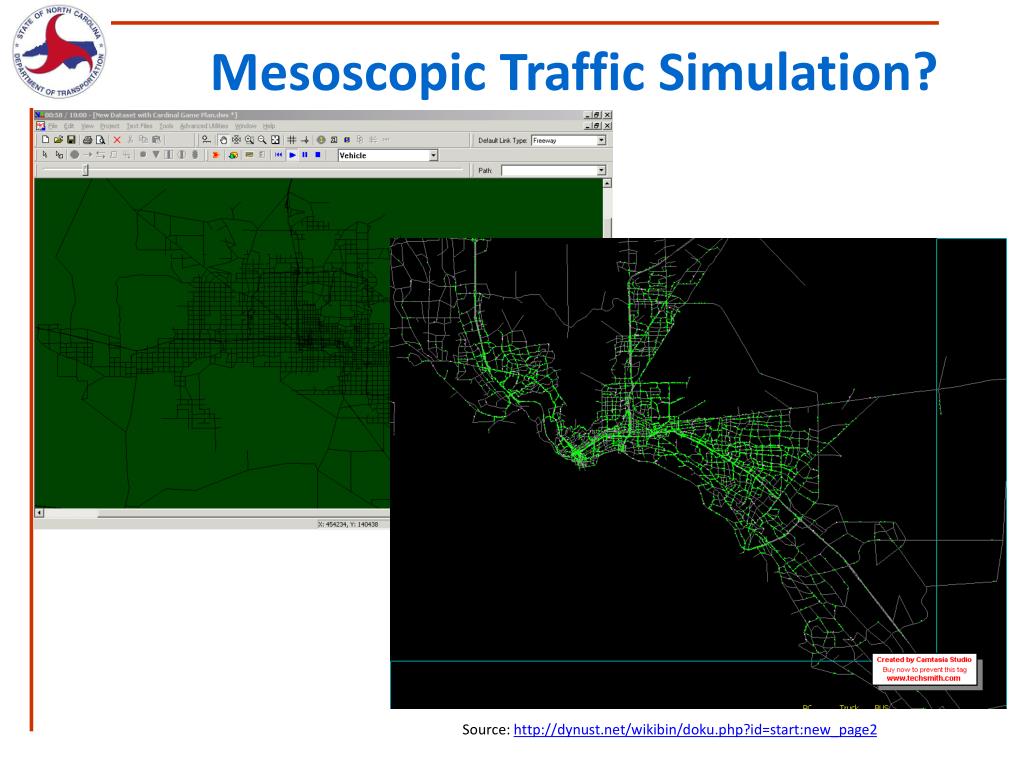Click the green multi-colored globe icon

pos(233,155)
